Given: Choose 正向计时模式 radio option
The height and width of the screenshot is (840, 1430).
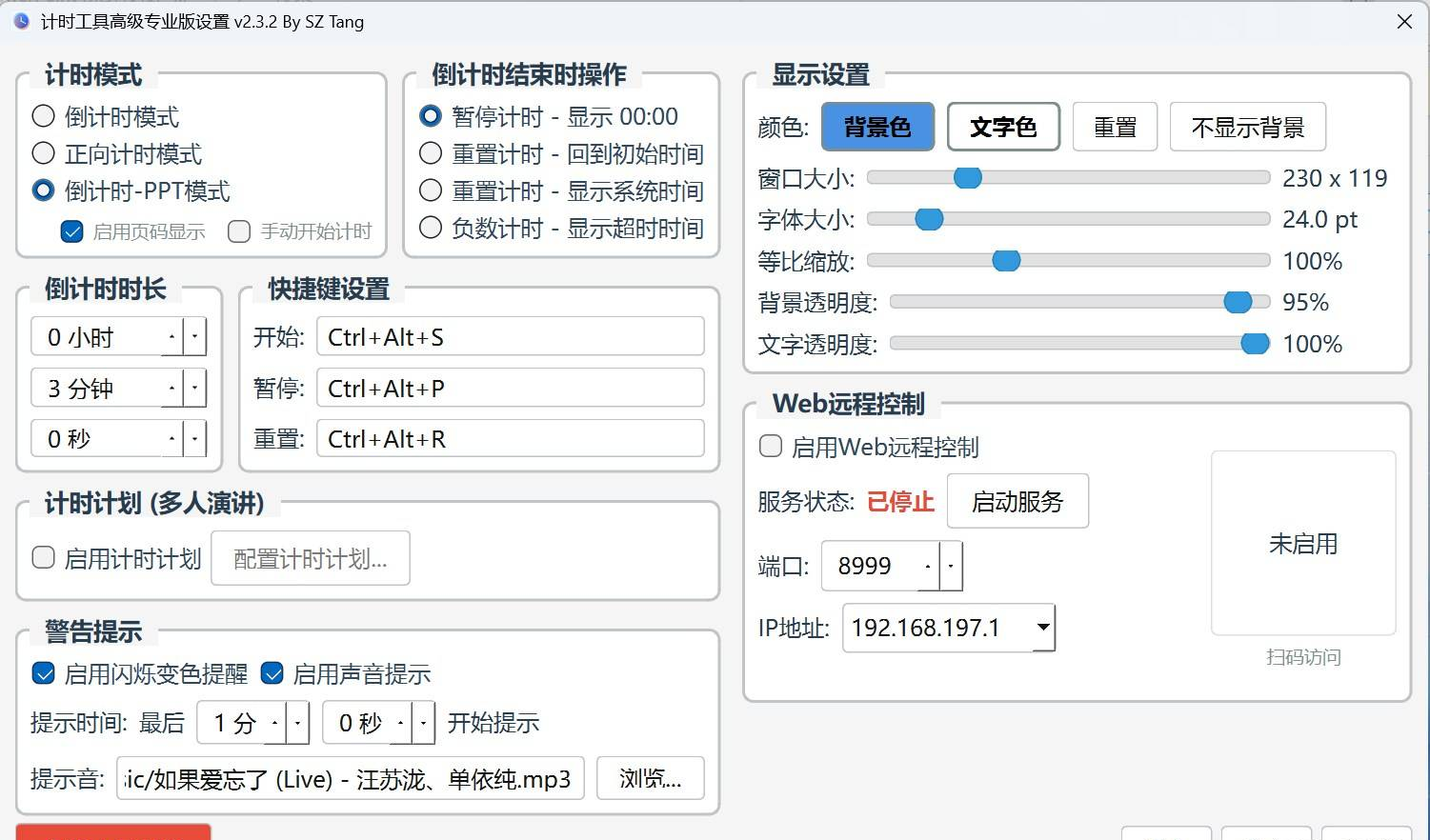Looking at the screenshot, I should [44, 154].
